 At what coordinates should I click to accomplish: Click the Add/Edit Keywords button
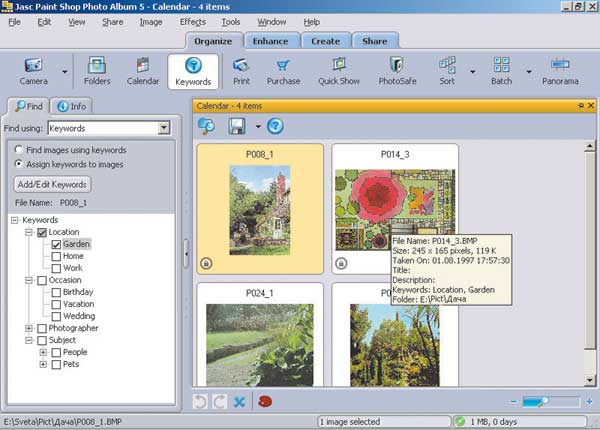(53, 184)
